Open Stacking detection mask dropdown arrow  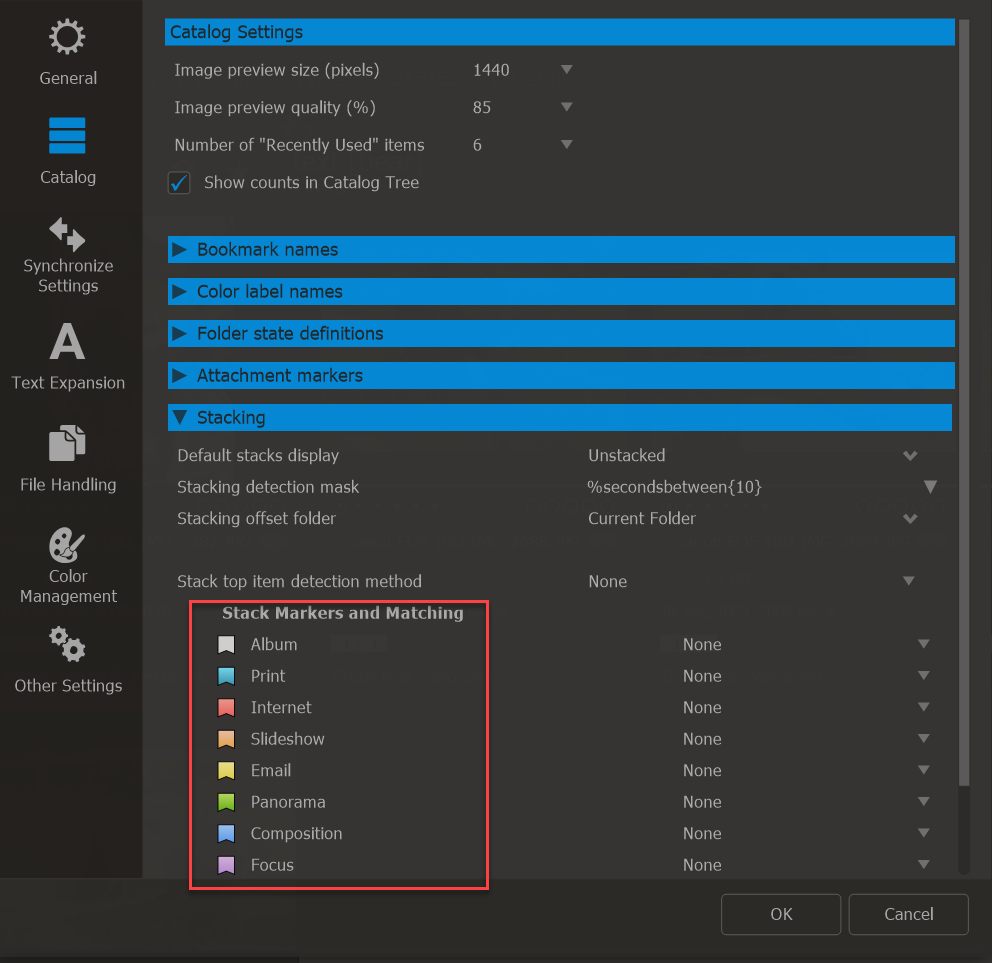click(930, 487)
